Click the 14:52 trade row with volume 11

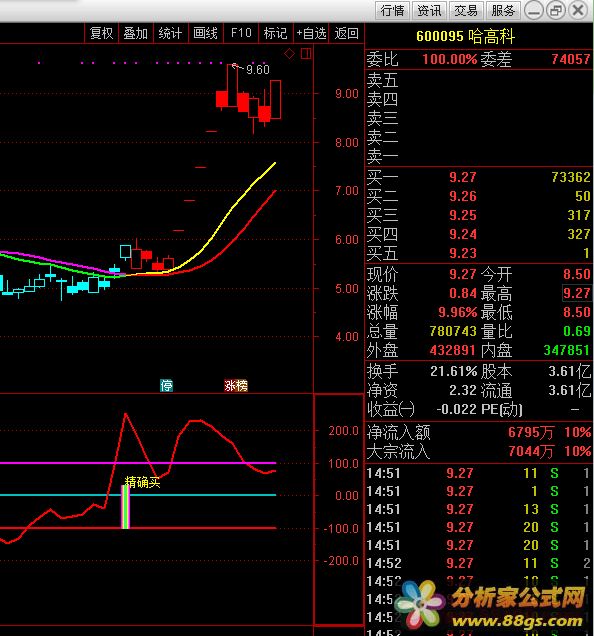click(x=478, y=563)
